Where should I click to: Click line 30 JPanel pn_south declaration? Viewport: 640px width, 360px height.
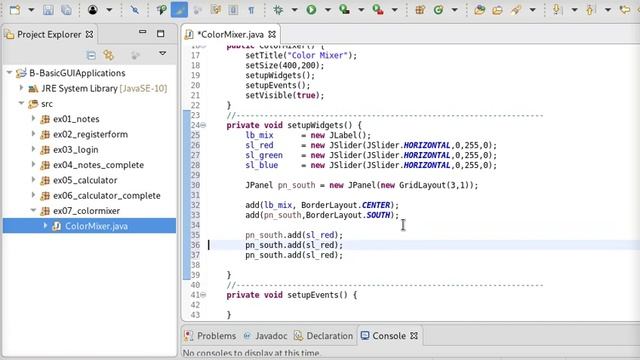pos(361,185)
